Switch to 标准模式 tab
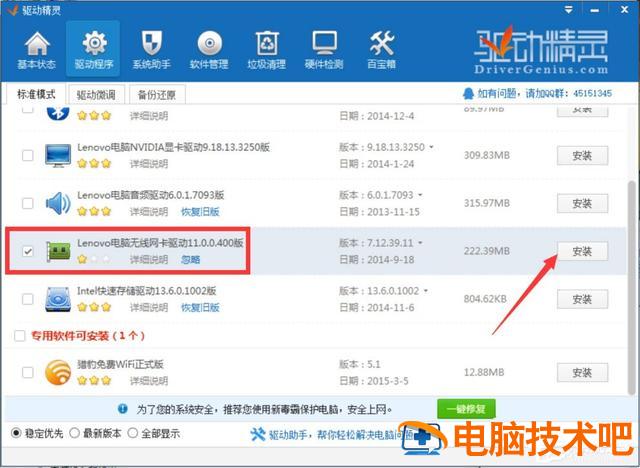640x468 pixels. (36, 94)
